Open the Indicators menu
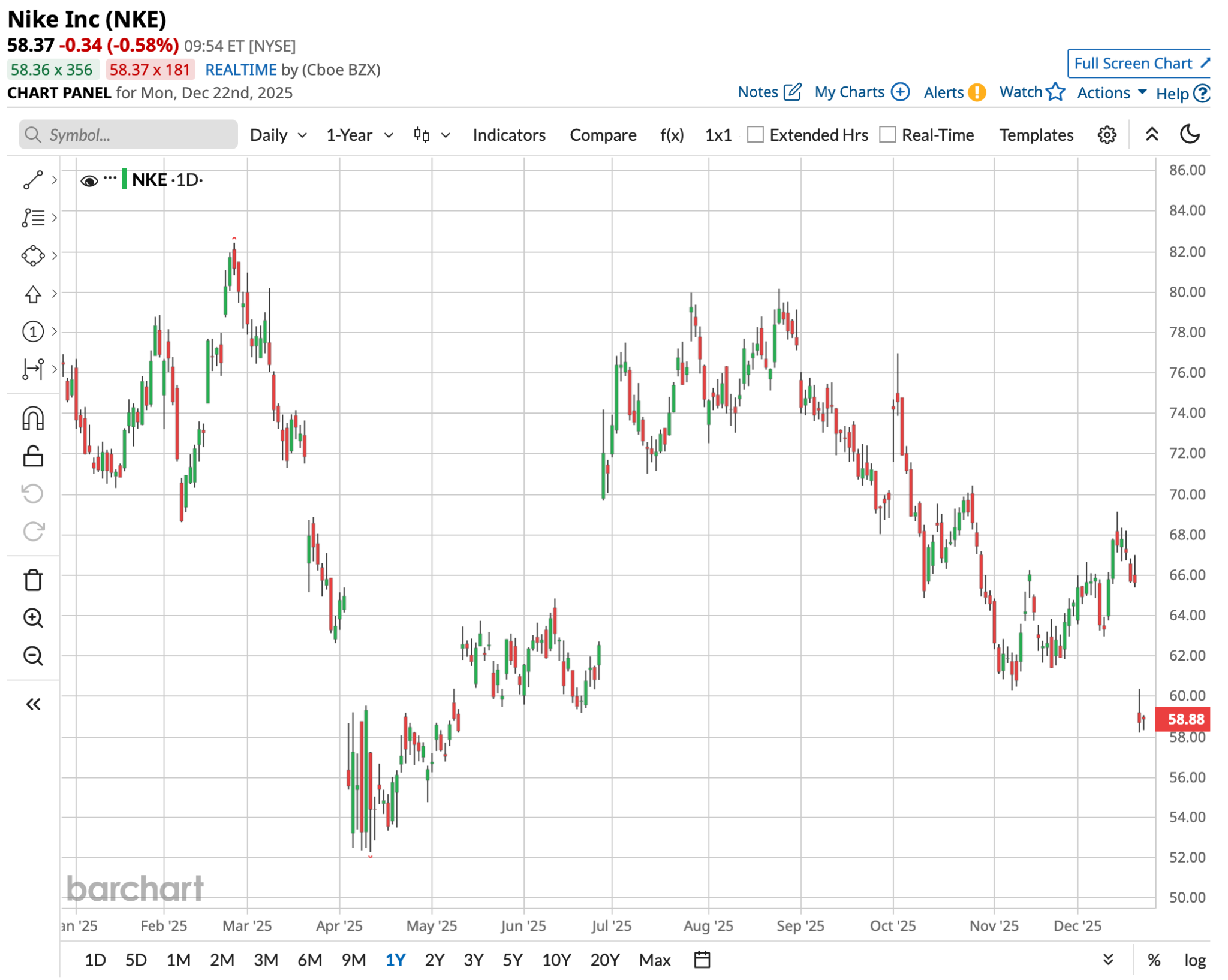The height and width of the screenshot is (980, 1228). [508, 135]
